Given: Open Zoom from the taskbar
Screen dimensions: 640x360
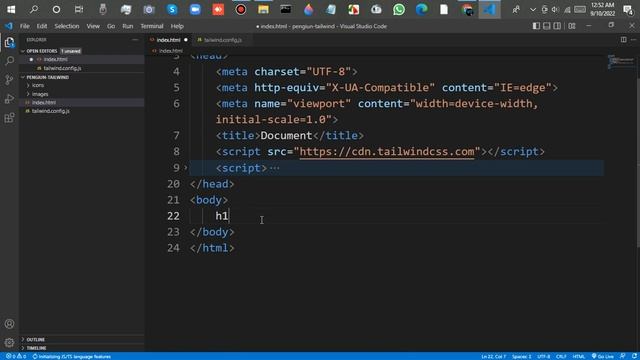Looking at the screenshot, I should click(x=195, y=9).
